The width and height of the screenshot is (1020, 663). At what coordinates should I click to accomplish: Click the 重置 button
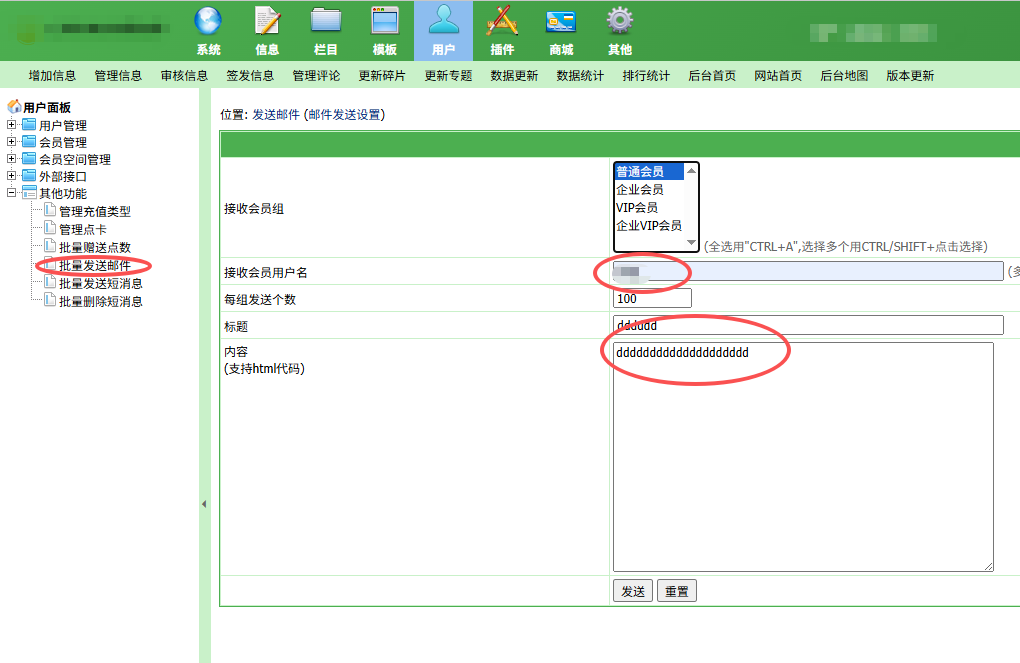click(x=677, y=591)
